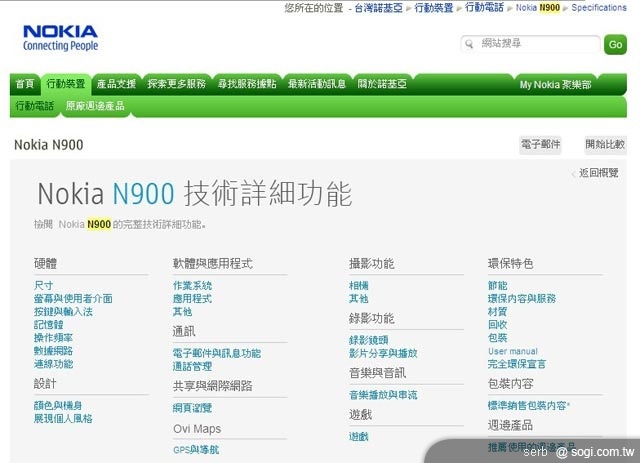The height and width of the screenshot is (463, 640).
Task: Open the 關於諾基亞 tab
Action: pos(382,84)
